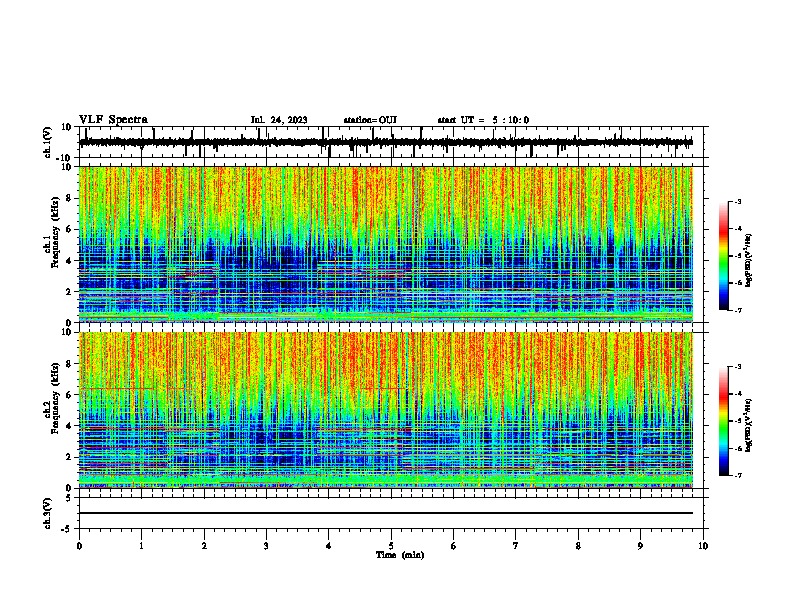Click the ch.1 spectrogram "4" kHz tick label

[69, 261]
